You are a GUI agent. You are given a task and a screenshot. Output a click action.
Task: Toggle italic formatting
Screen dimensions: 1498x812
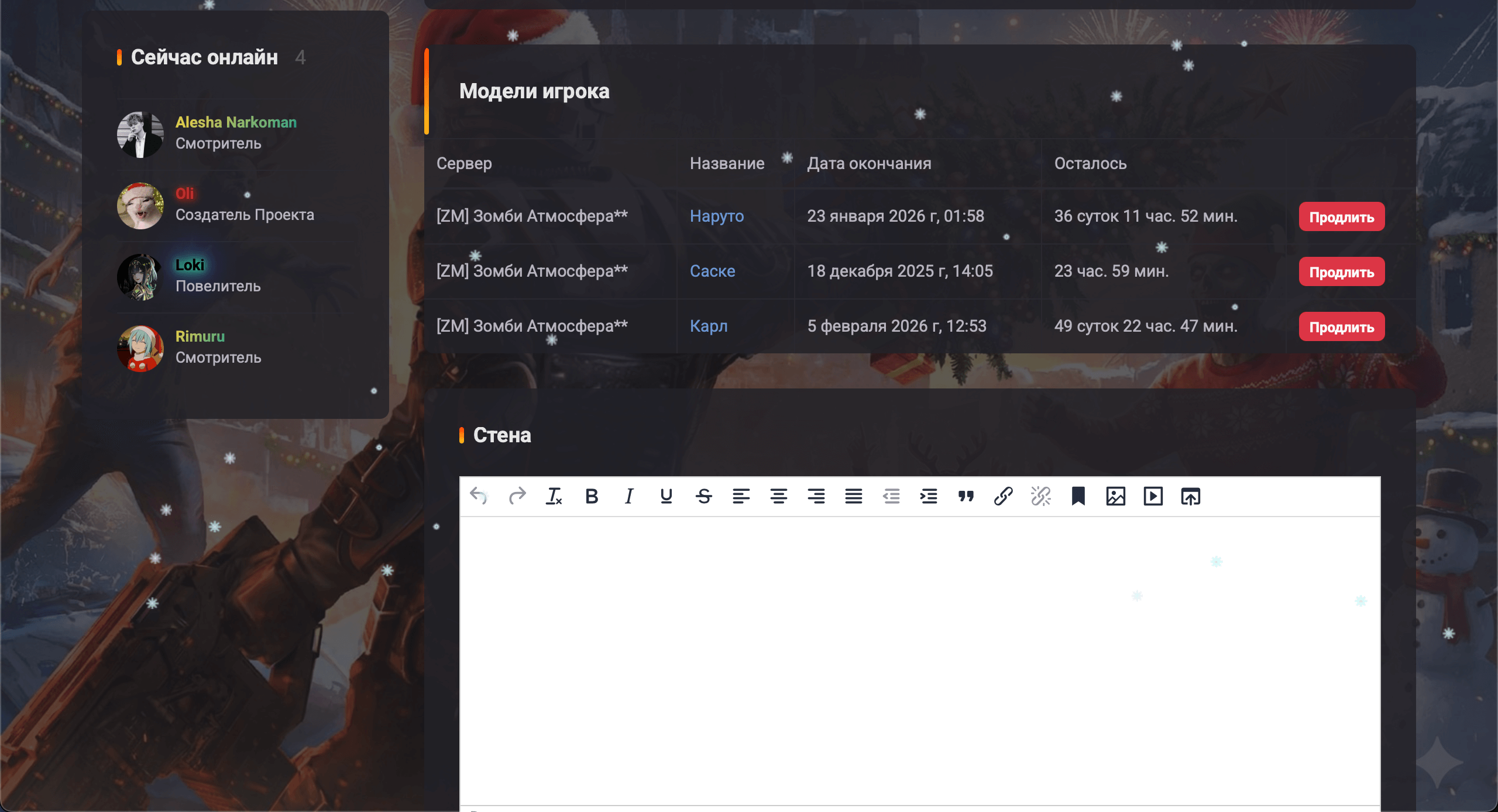629,496
